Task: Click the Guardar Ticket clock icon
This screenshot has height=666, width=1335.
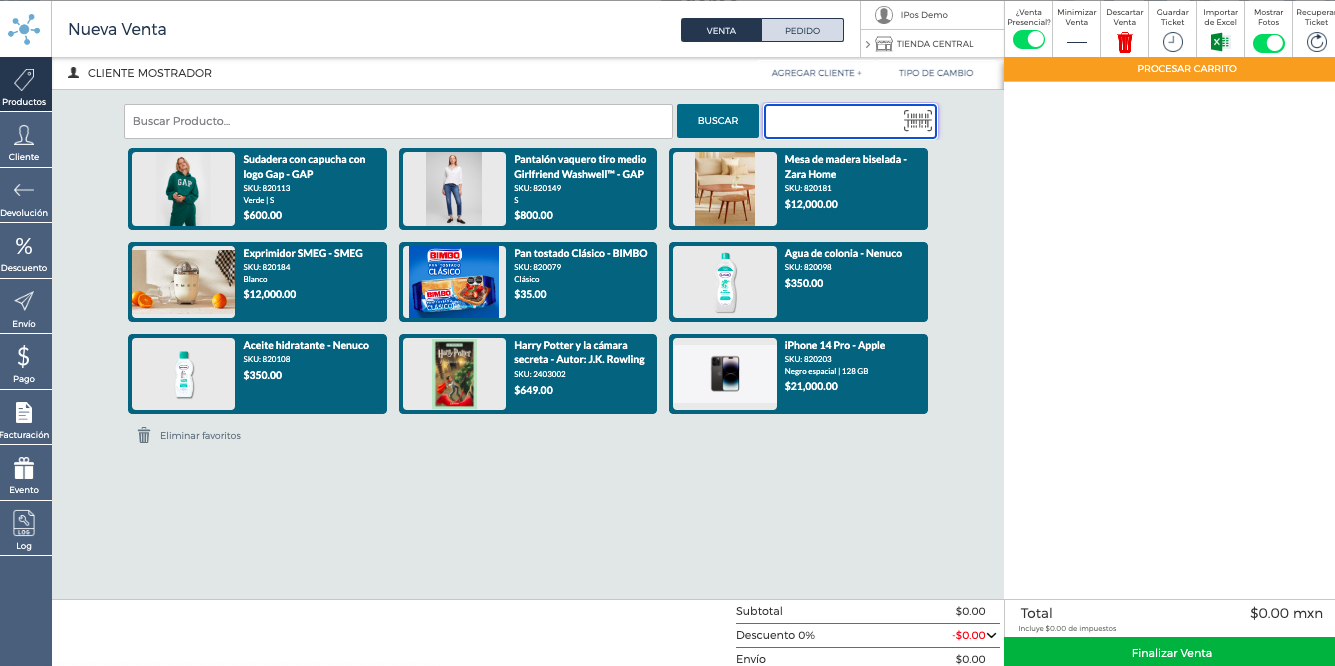Action: click(1173, 42)
